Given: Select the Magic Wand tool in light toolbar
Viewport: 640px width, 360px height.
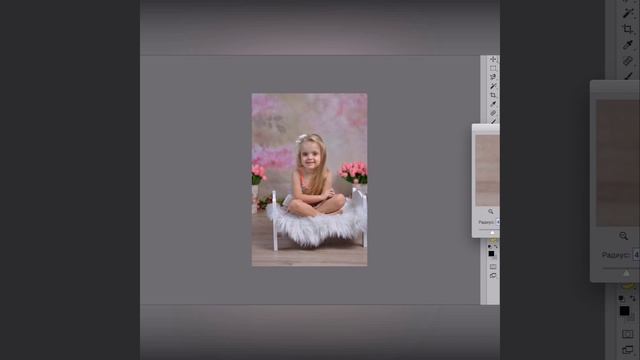Looking at the screenshot, I should click(x=493, y=86).
